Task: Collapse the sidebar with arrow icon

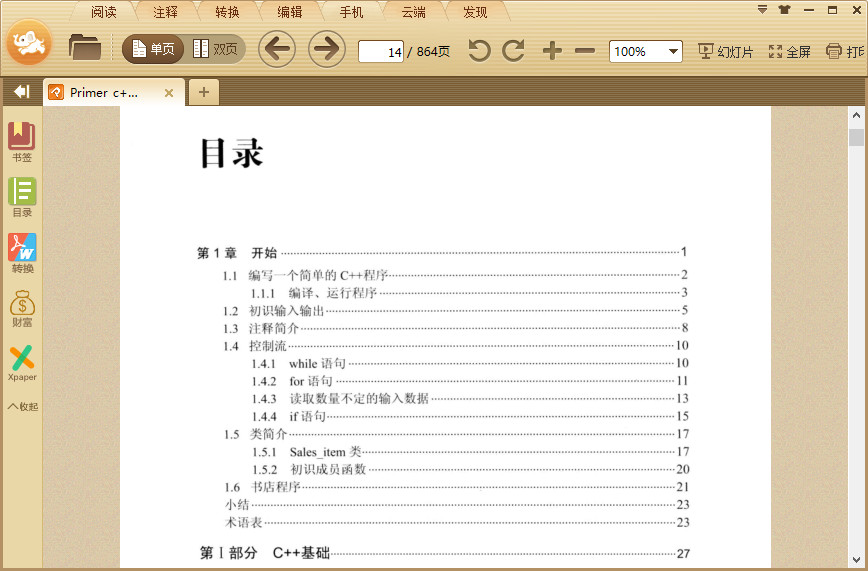Action: pos(22,91)
